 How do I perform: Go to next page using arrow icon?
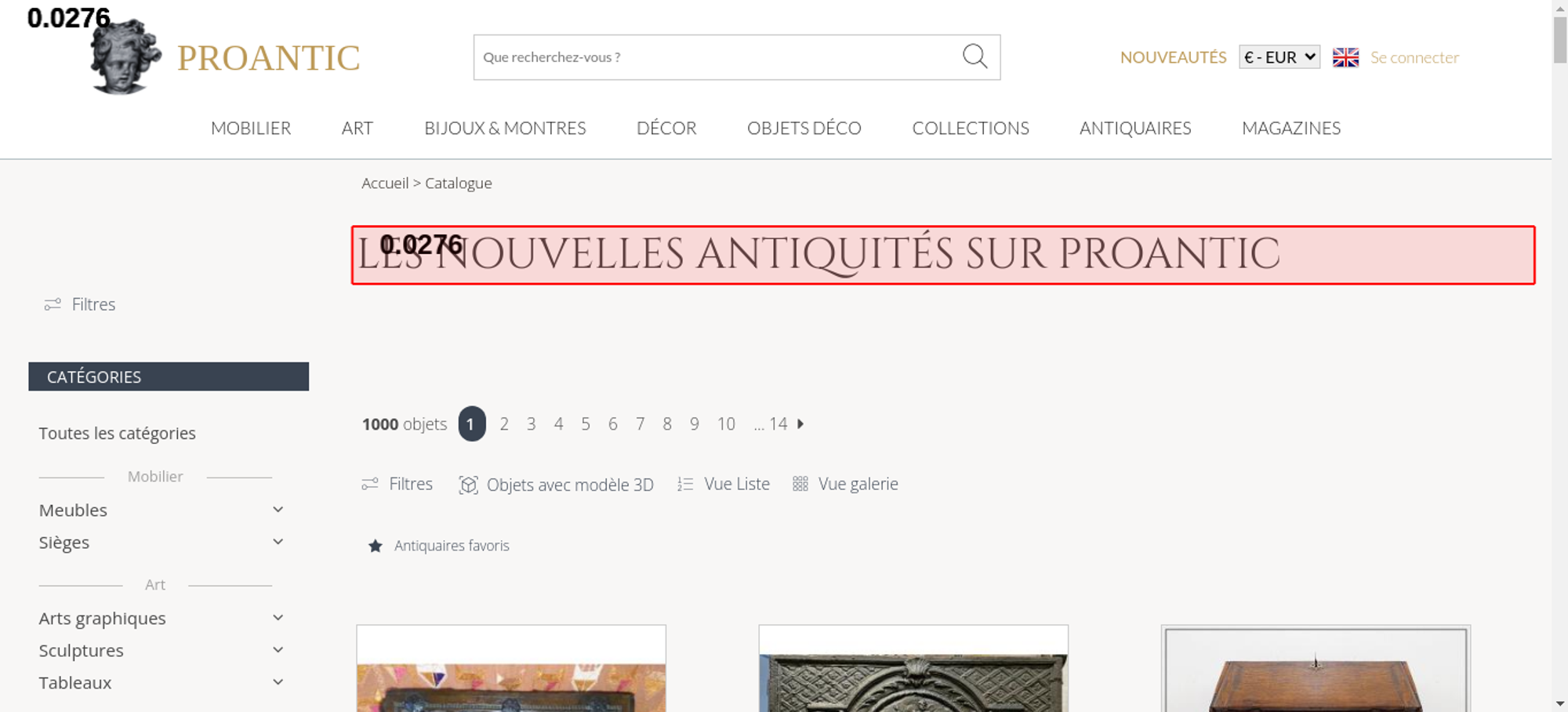[x=800, y=424]
